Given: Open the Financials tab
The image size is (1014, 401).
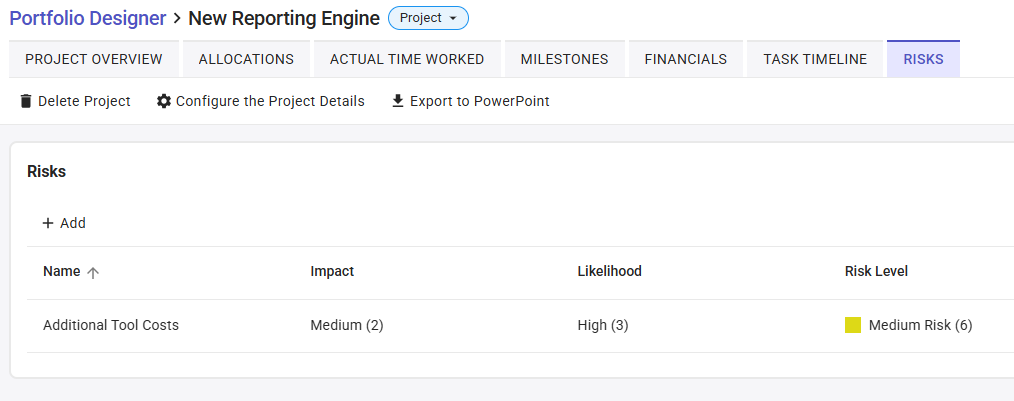Looking at the screenshot, I should [x=685, y=59].
